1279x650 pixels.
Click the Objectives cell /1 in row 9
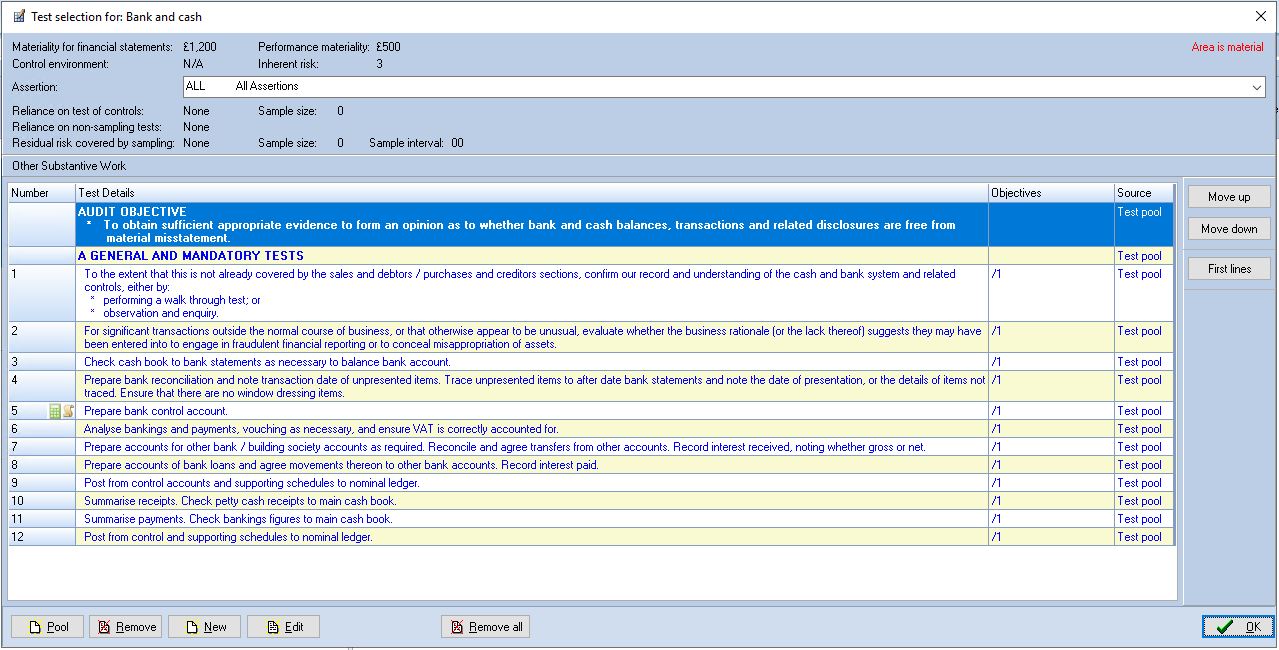[1051, 483]
